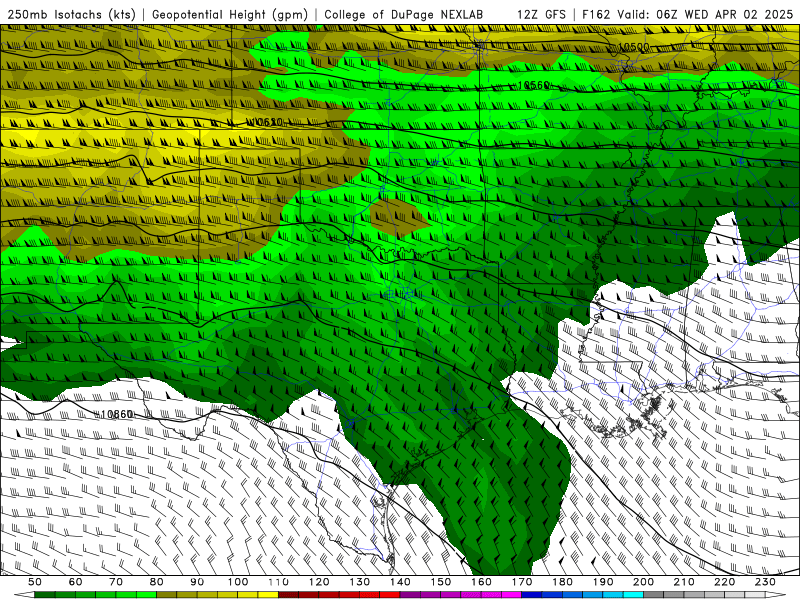Click the 90 label on the color scale
The height and width of the screenshot is (600, 800).
(x=197, y=582)
